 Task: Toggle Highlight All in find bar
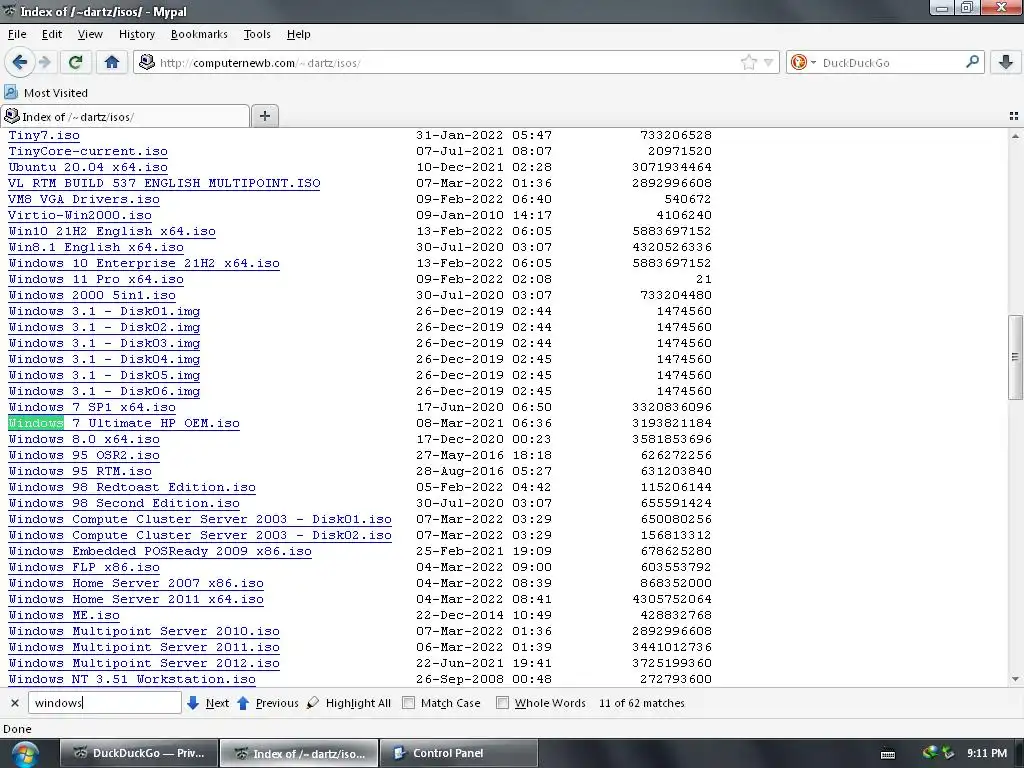click(349, 703)
